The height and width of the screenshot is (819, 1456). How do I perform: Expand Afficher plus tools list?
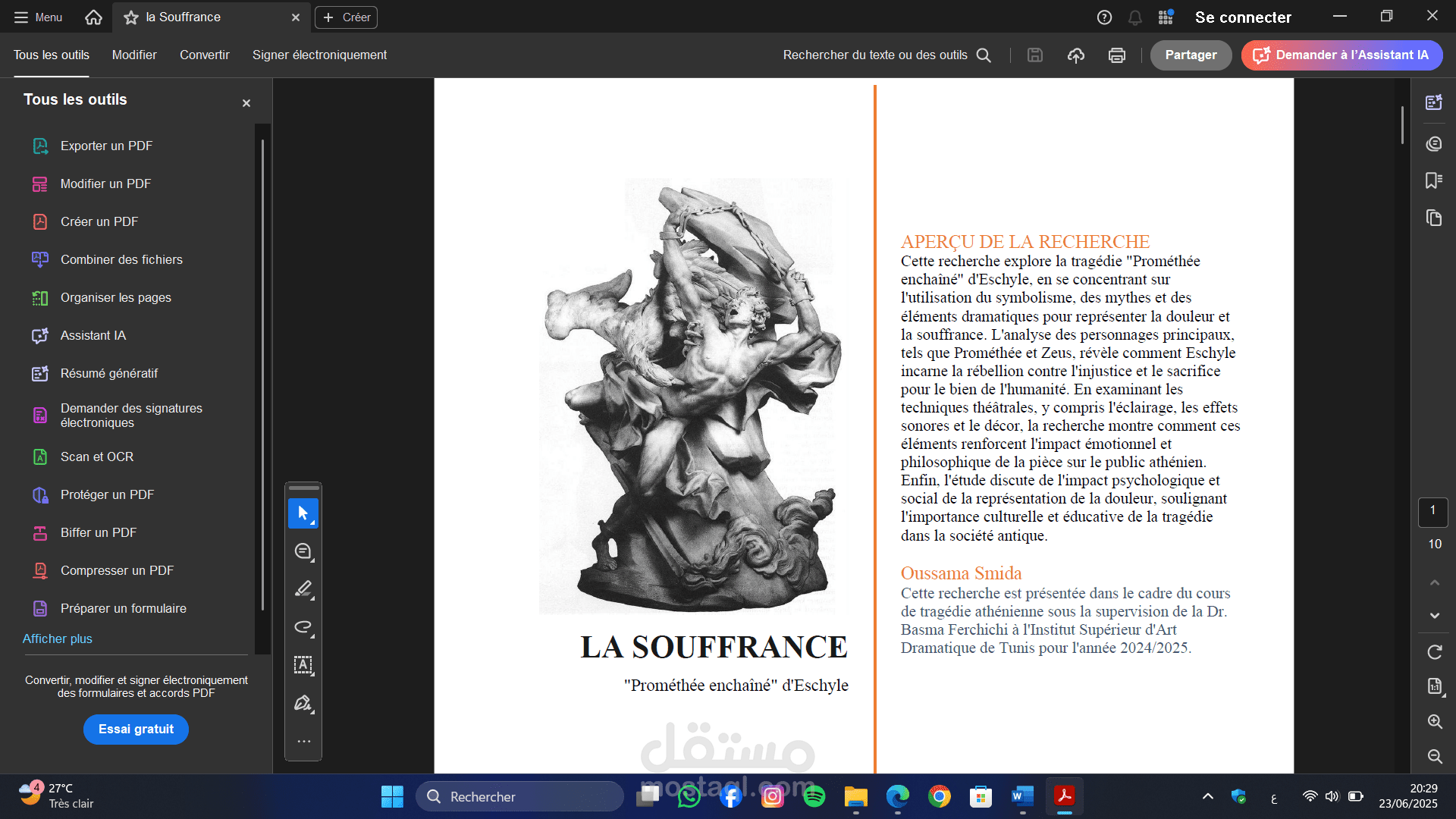click(x=58, y=639)
